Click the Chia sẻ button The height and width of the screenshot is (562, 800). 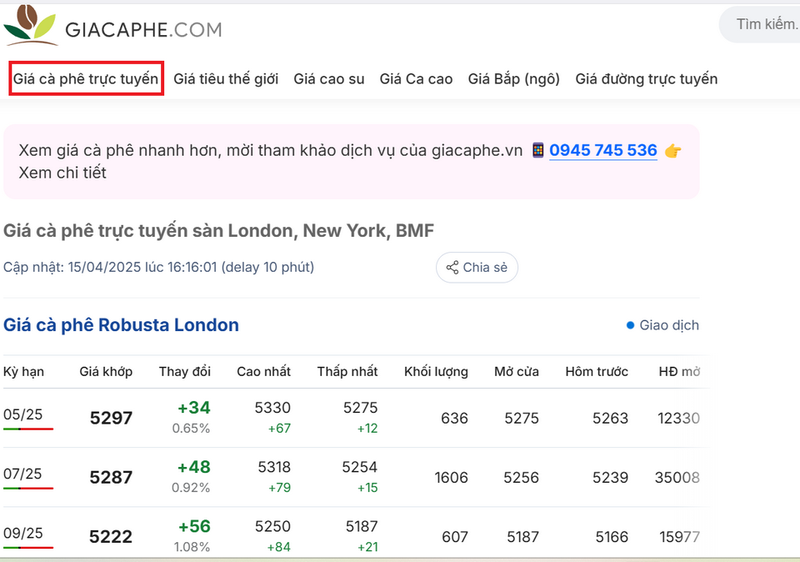pos(477,267)
